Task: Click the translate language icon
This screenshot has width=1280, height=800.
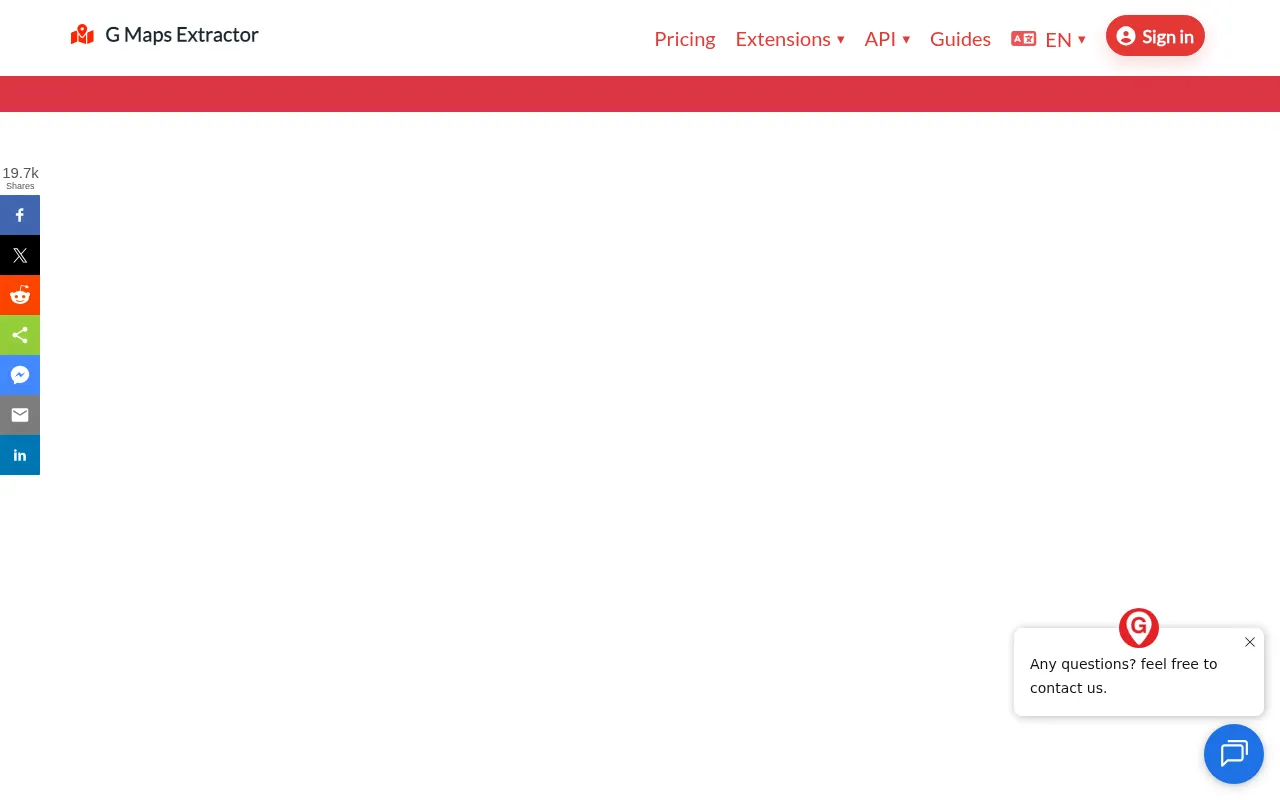Action: (x=1023, y=39)
